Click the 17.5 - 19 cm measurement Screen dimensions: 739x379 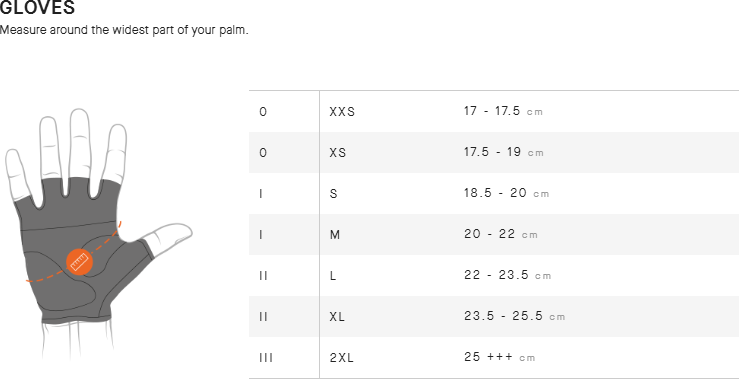(x=504, y=153)
